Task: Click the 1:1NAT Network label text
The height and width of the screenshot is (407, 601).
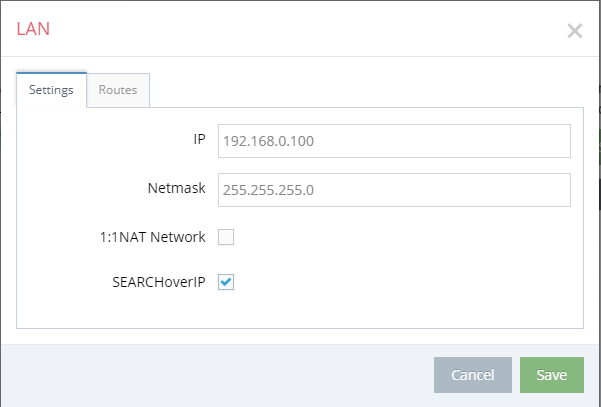Action: click(153, 237)
